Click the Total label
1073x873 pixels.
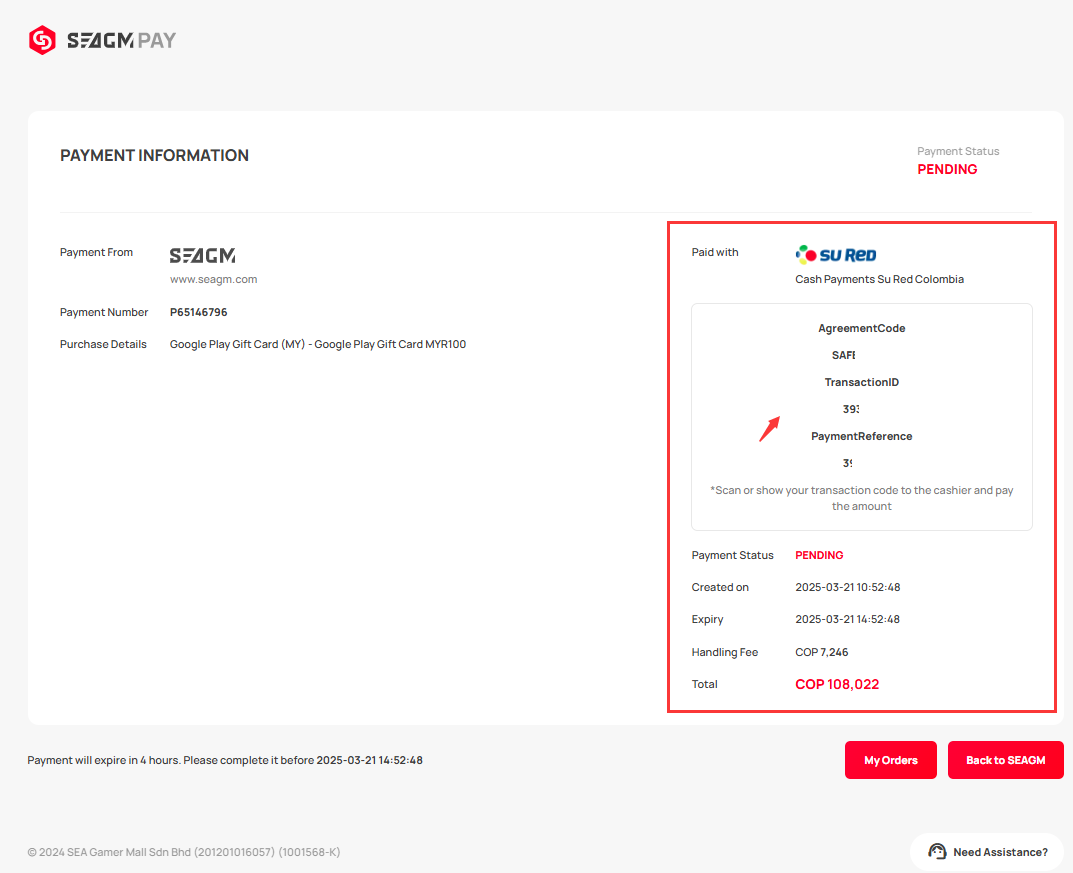[704, 684]
